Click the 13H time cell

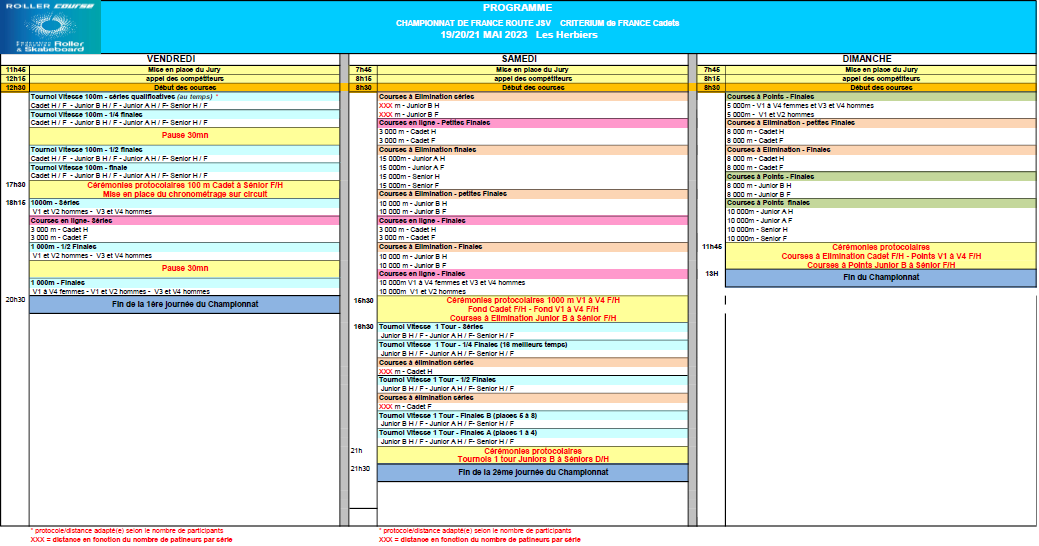click(712, 273)
